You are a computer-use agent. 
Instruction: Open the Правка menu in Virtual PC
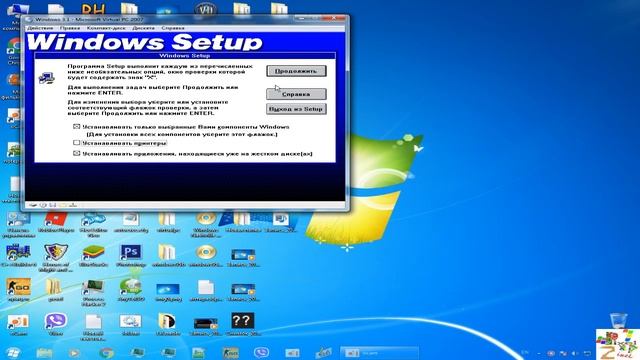pos(70,28)
